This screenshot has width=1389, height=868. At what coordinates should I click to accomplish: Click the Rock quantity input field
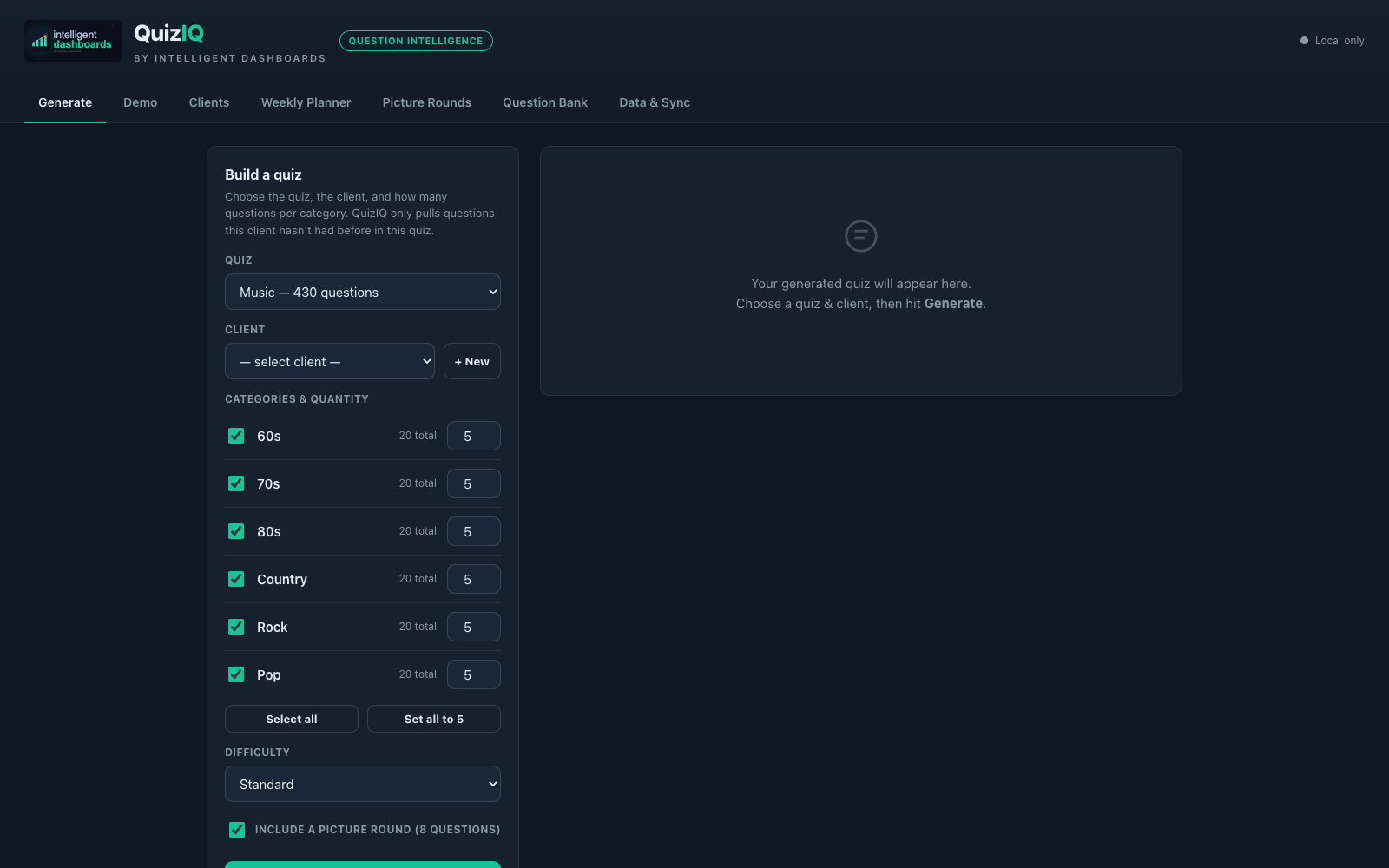(474, 627)
